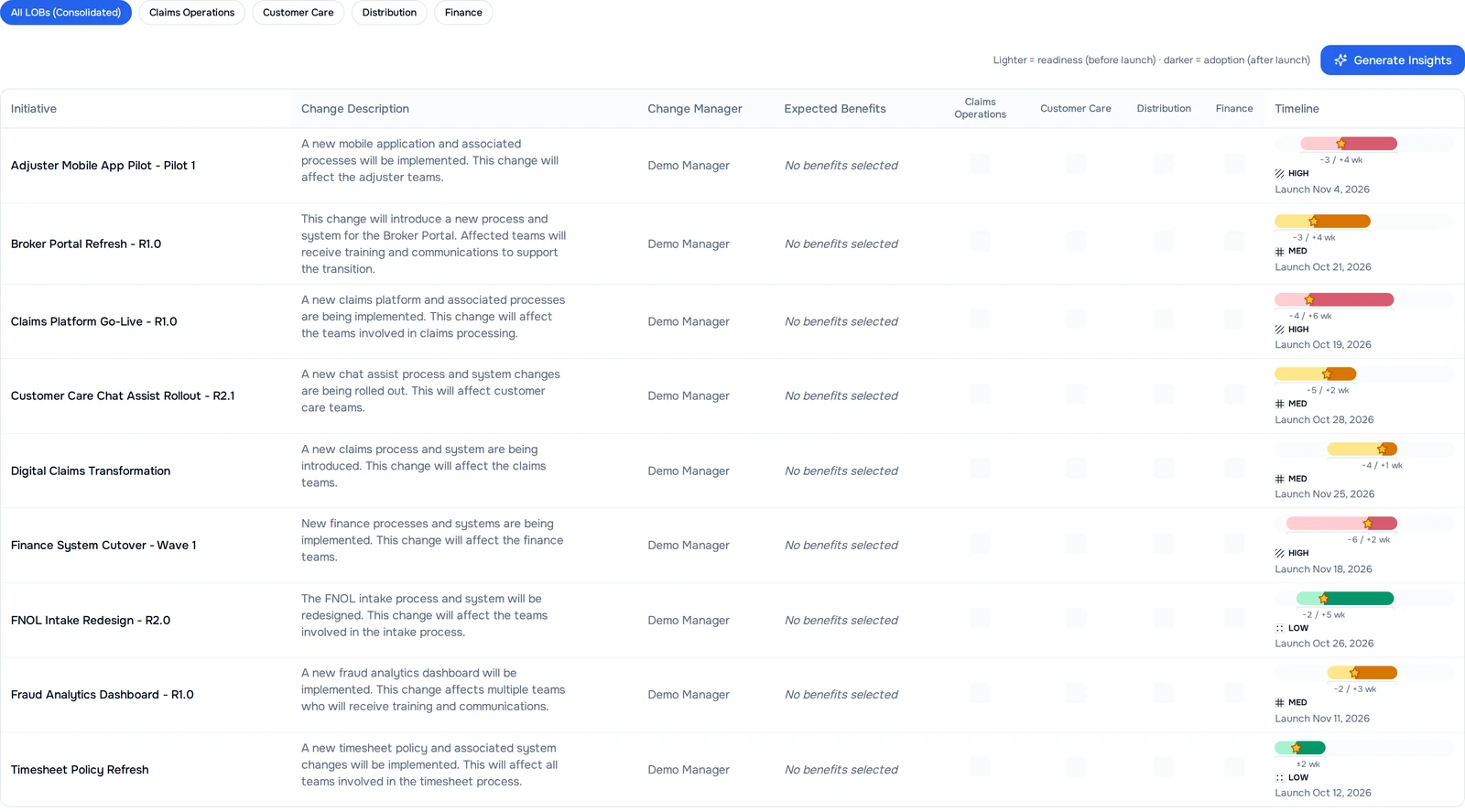Click the HIGH risk hatch icon for Claims Platform Go-Live
Viewport: 1465px width, 812px height.
tap(1280, 330)
